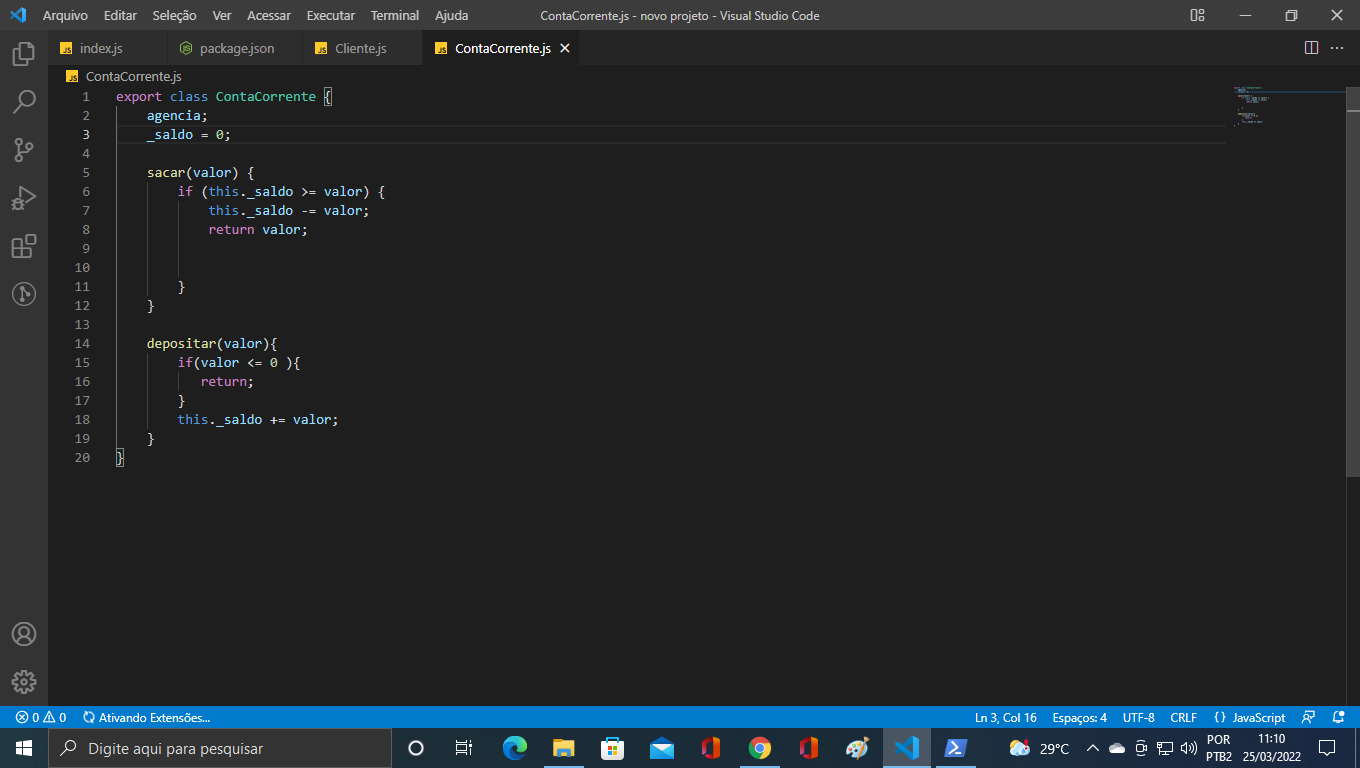Open the Source Control view
Screen dimensions: 1360x768
[x=24, y=150]
